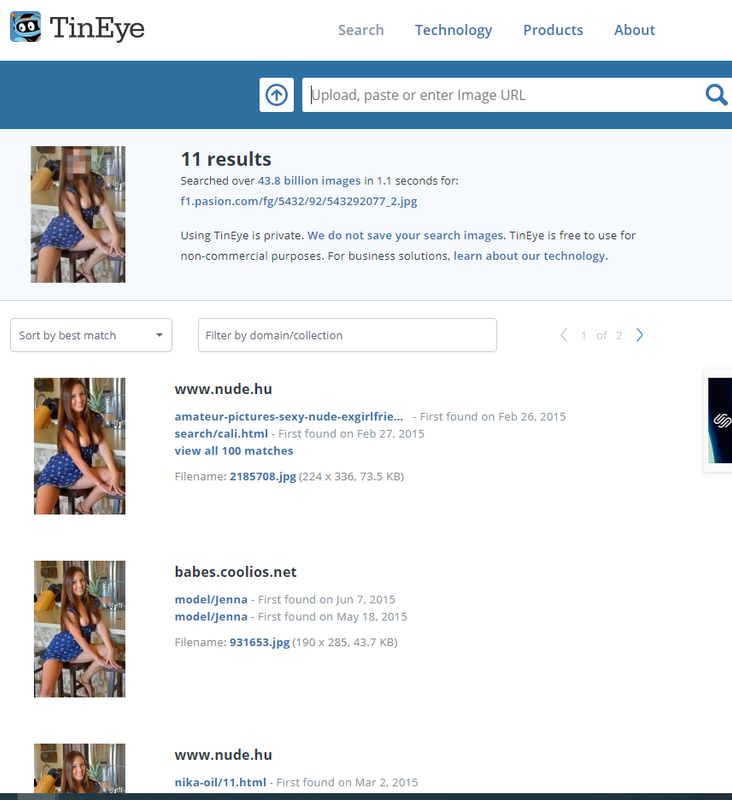Open search/cali.html result link
Viewport: 732px width, 800px height.
click(221, 434)
